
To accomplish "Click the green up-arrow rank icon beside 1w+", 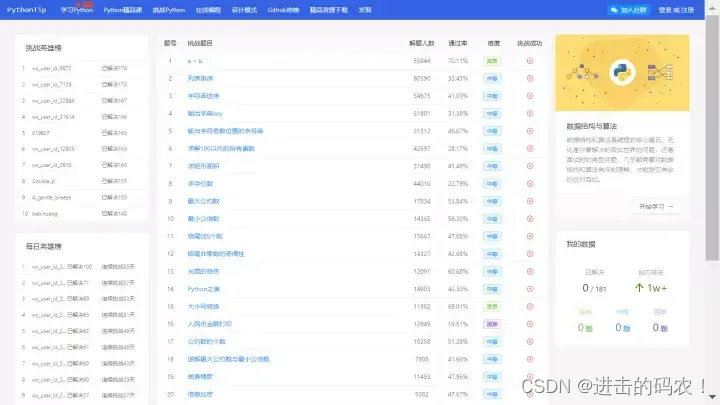I will [x=639, y=288].
